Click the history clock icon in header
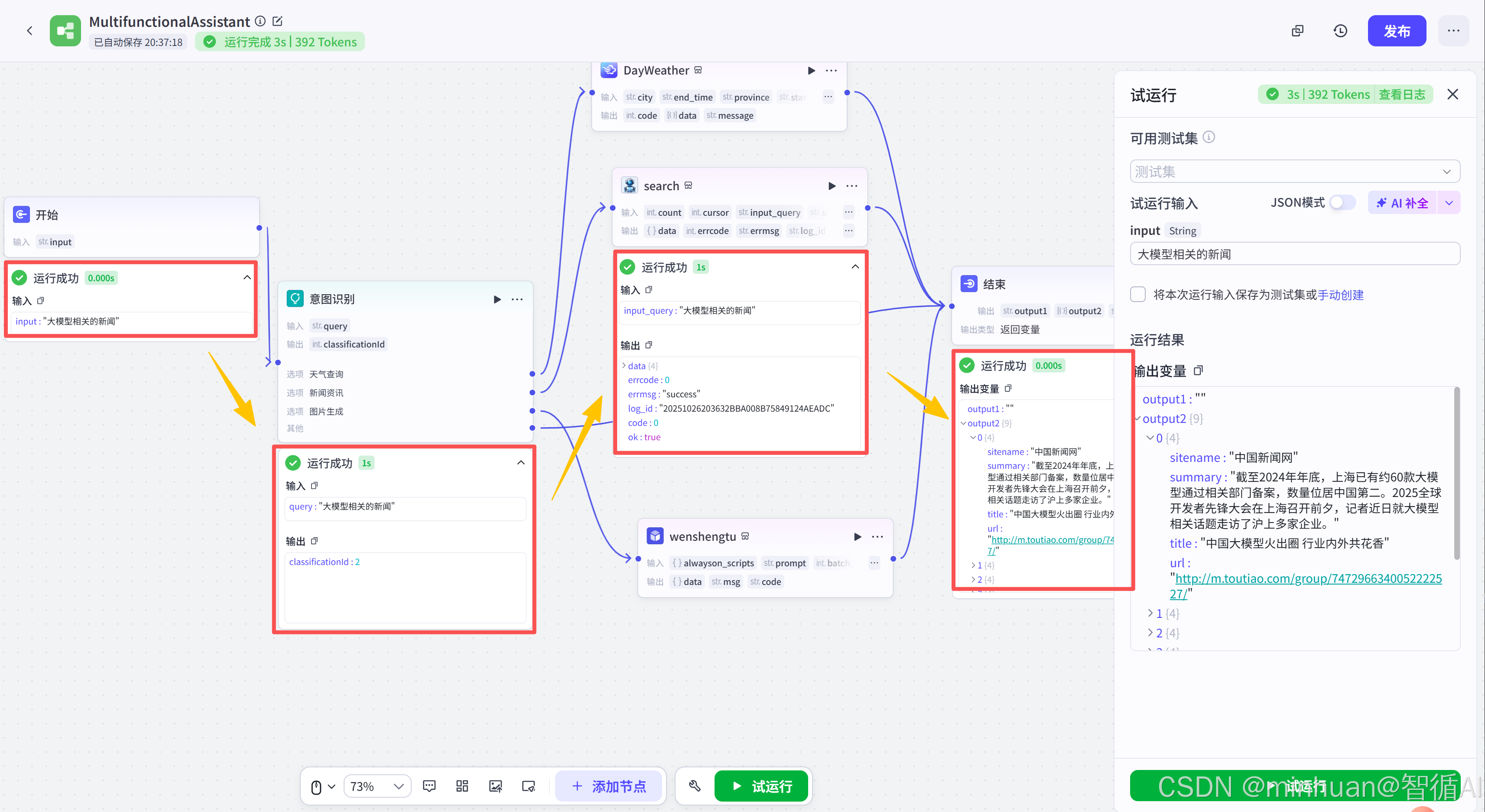 tap(1340, 30)
